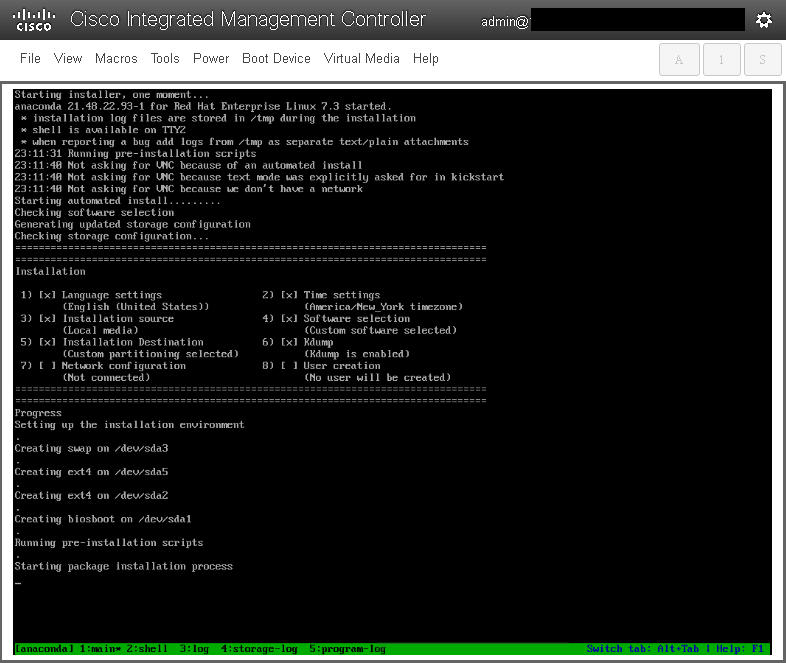Viewport: 786px width, 663px height.
Task: Click the 5:program-log tab in status bar
Action: tap(347, 648)
